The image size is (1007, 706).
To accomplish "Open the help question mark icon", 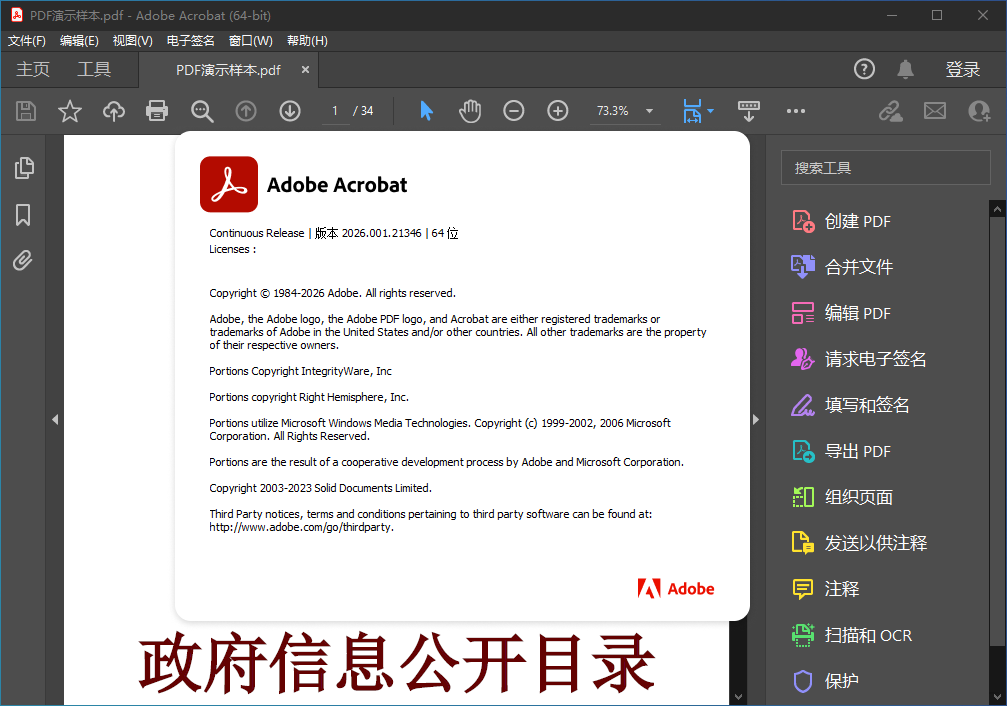I will [864, 69].
